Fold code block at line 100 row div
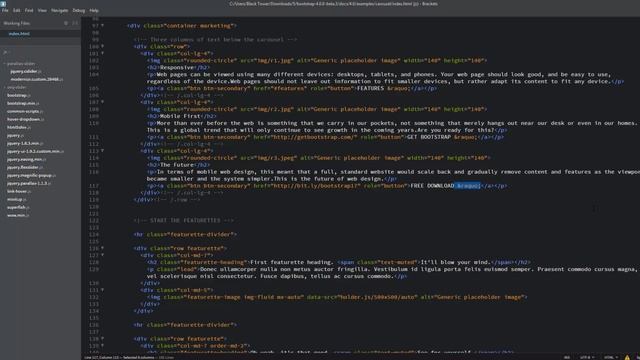The image size is (640, 360). pyautogui.click(x=102, y=47)
